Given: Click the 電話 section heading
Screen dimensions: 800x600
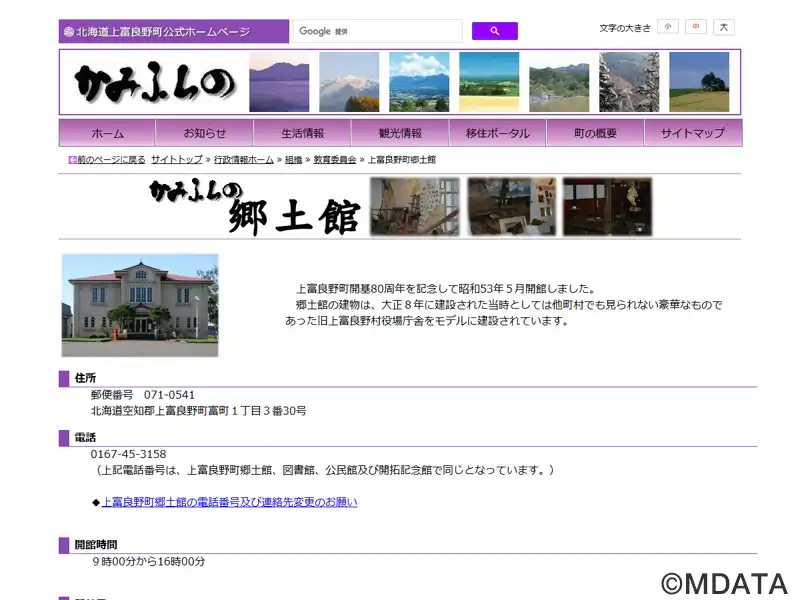Looking at the screenshot, I should click(x=85, y=437).
